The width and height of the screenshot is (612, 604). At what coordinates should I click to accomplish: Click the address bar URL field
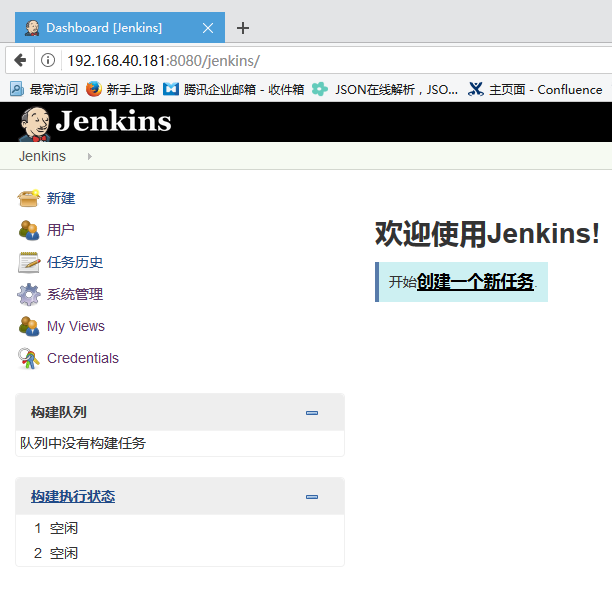pos(336,60)
